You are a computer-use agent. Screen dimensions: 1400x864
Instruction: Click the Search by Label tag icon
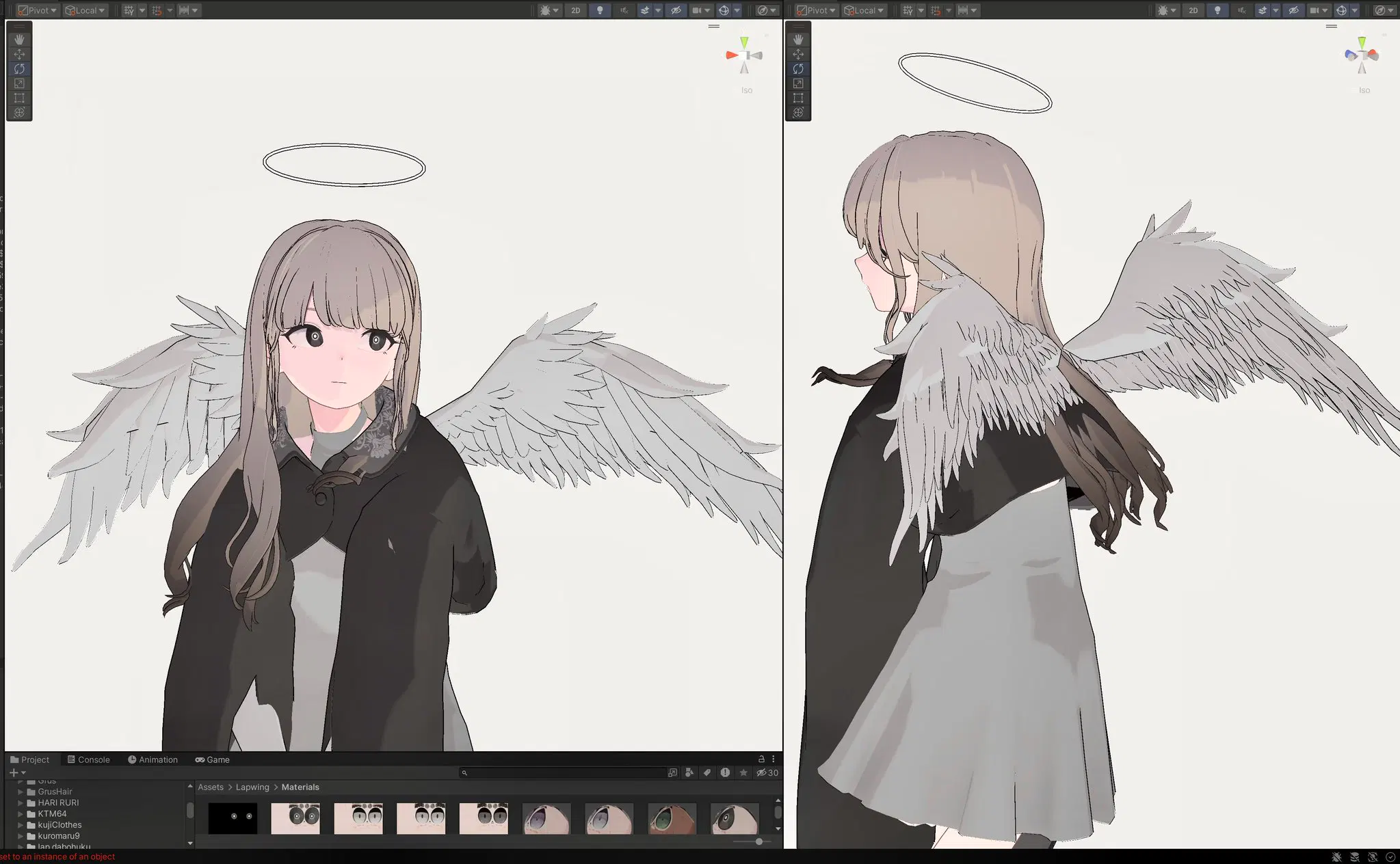(707, 772)
